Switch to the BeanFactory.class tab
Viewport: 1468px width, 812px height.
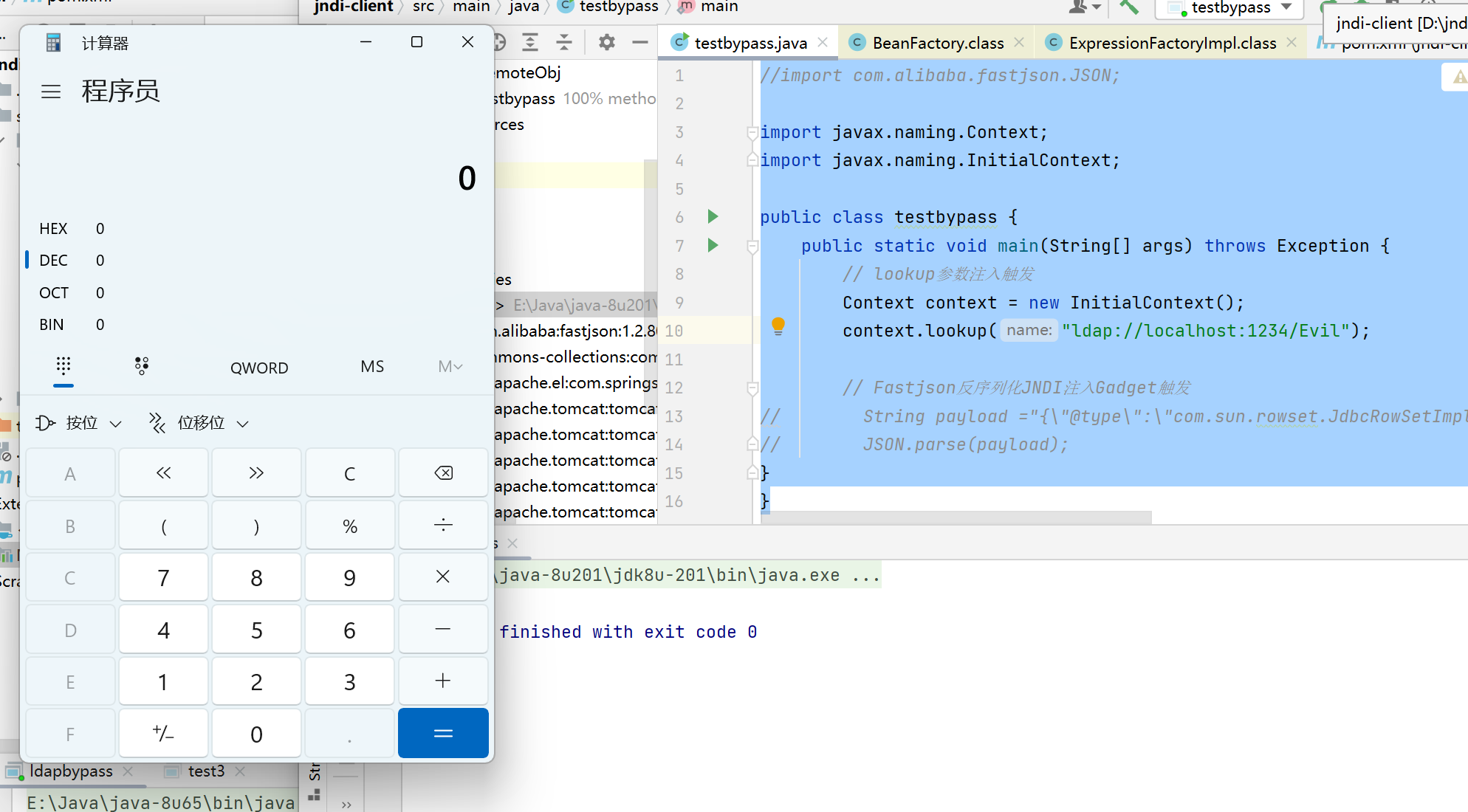tap(938, 43)
